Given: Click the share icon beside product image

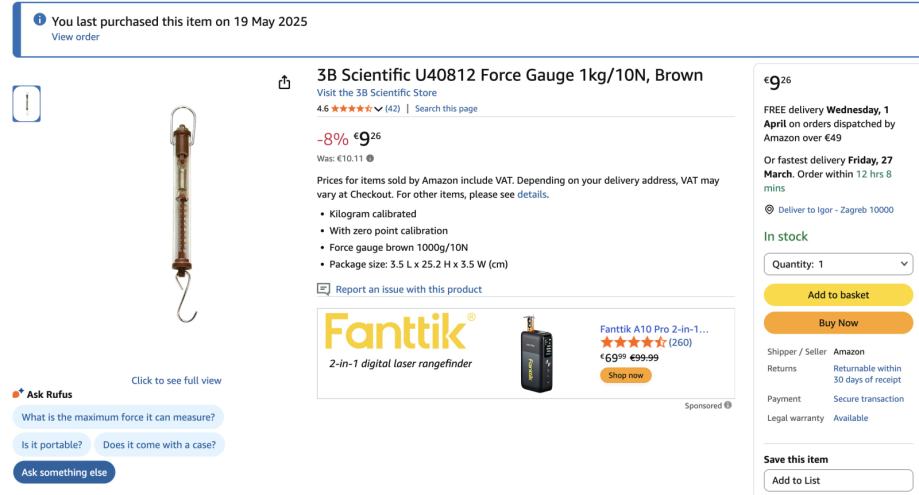Looking at the screenshot, I should point(285,82).
